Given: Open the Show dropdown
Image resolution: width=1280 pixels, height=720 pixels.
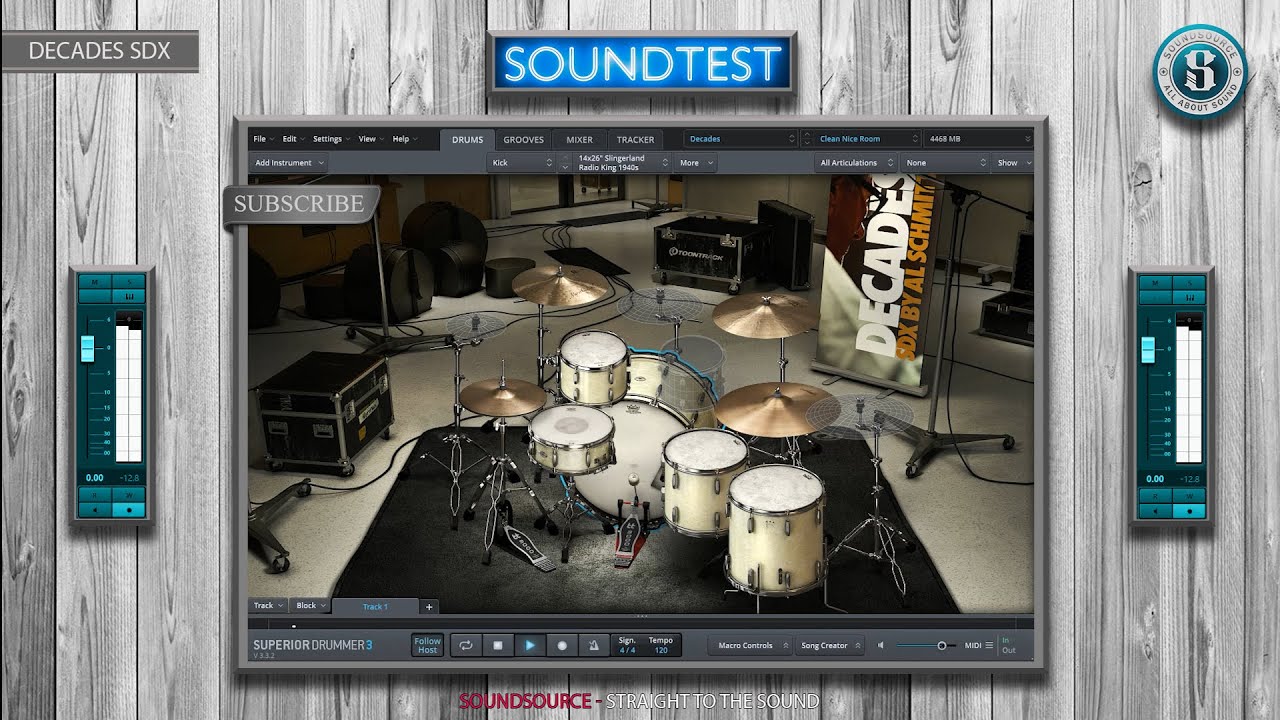Looking at the screenshot, I should point(1013,162).
